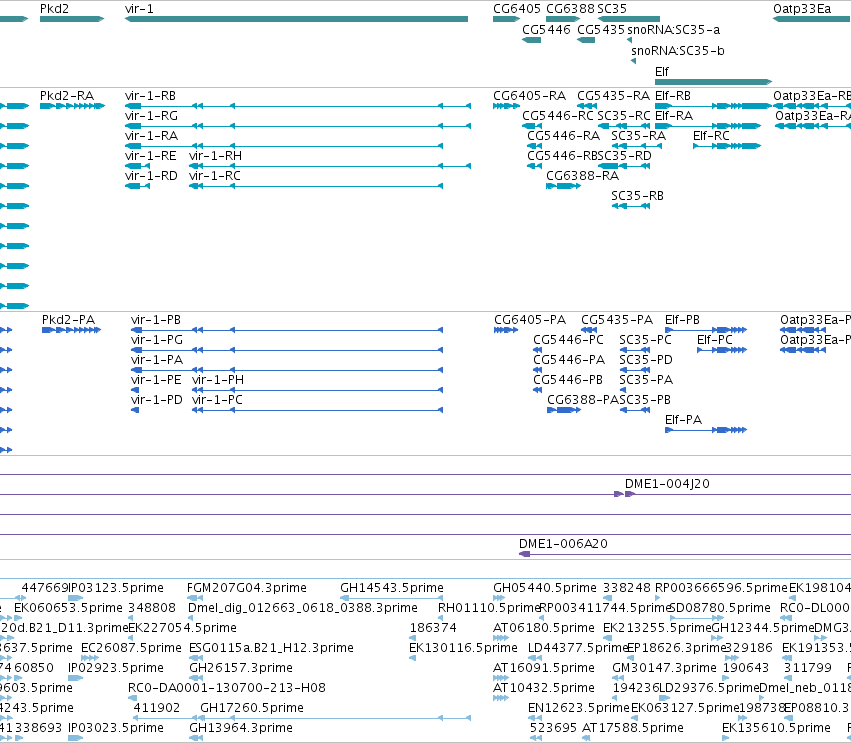Image resolution: width=851 pixels, height=743 pixels.
Task: Select the snoRNA:SC35-b label
Action: (677, 50)
